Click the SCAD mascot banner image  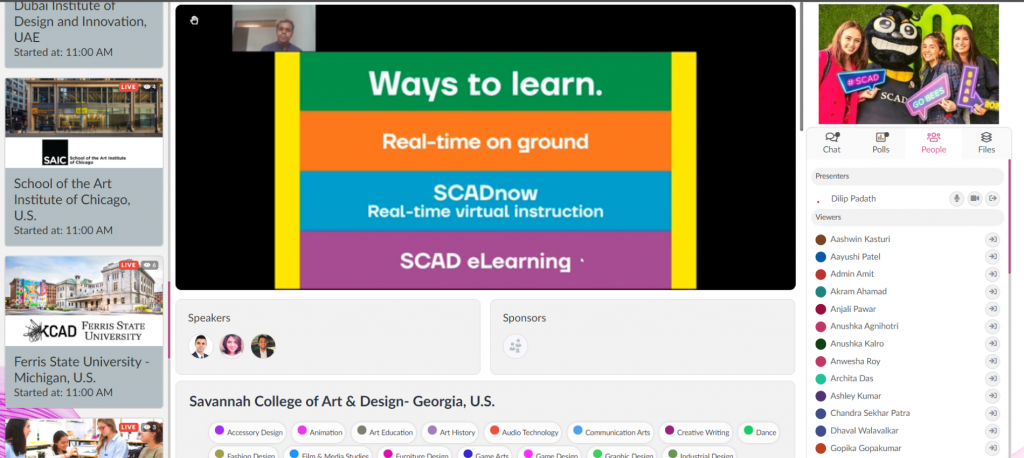point(908,64)
